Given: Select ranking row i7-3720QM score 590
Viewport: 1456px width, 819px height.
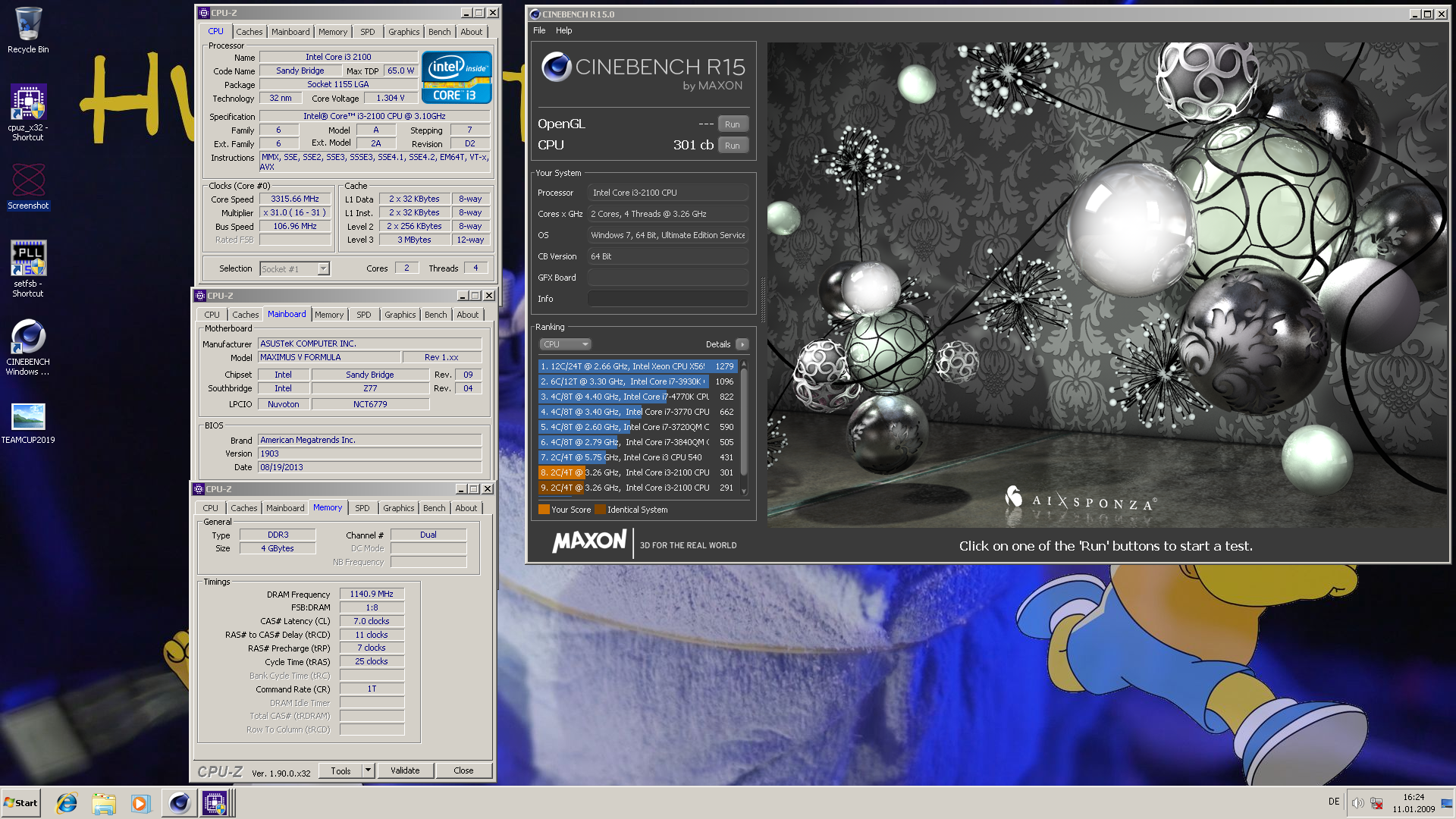Looking at the screenshot, I should (x=638, y=427).
